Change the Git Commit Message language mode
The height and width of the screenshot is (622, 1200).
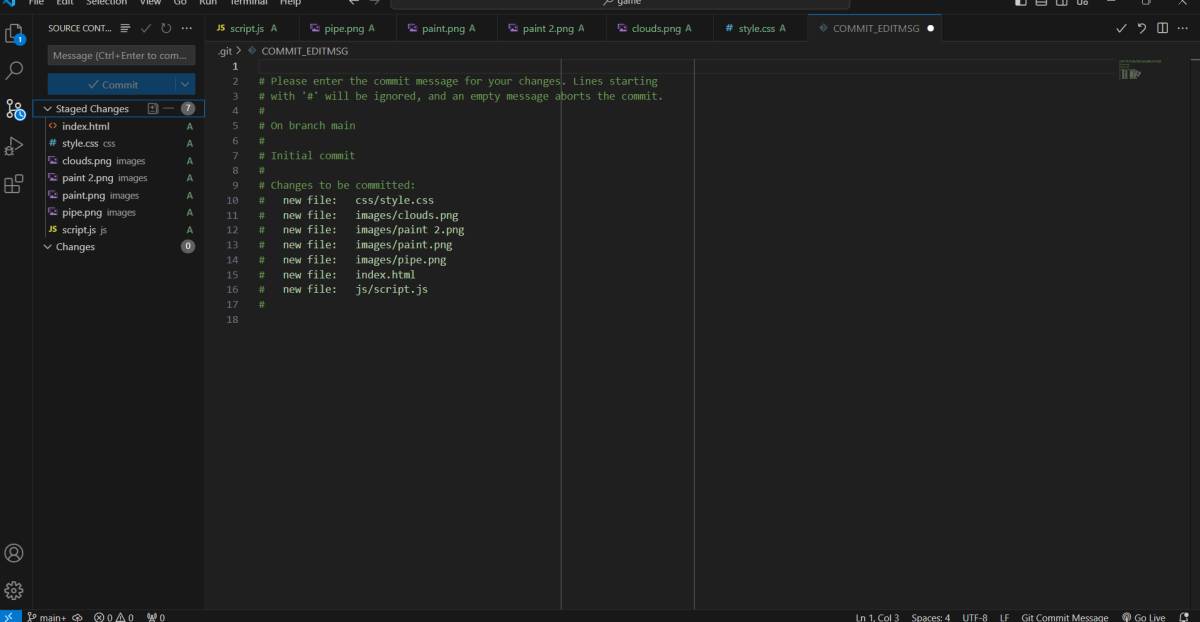tap(1065, 617)
